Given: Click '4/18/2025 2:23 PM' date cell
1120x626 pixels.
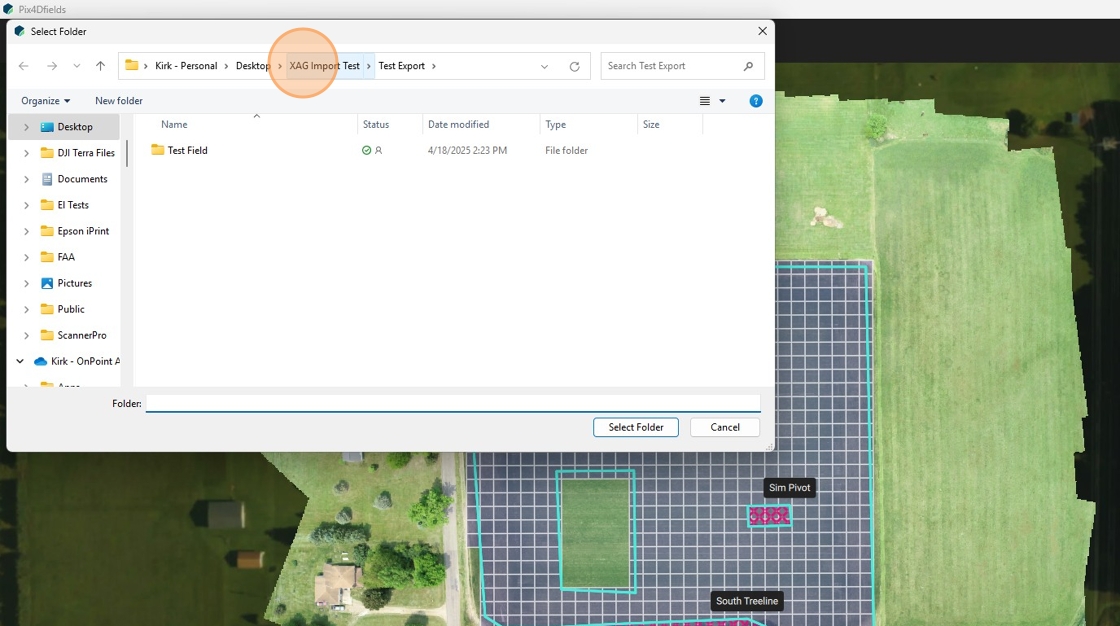Looking at the screenshot, I should (467, 150).
